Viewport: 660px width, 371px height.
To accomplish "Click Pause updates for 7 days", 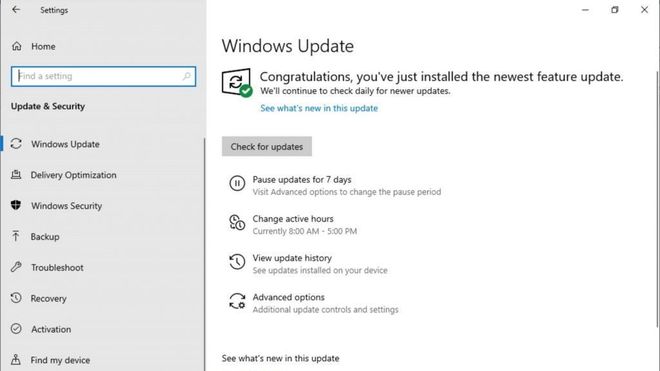I will point(302,180).
